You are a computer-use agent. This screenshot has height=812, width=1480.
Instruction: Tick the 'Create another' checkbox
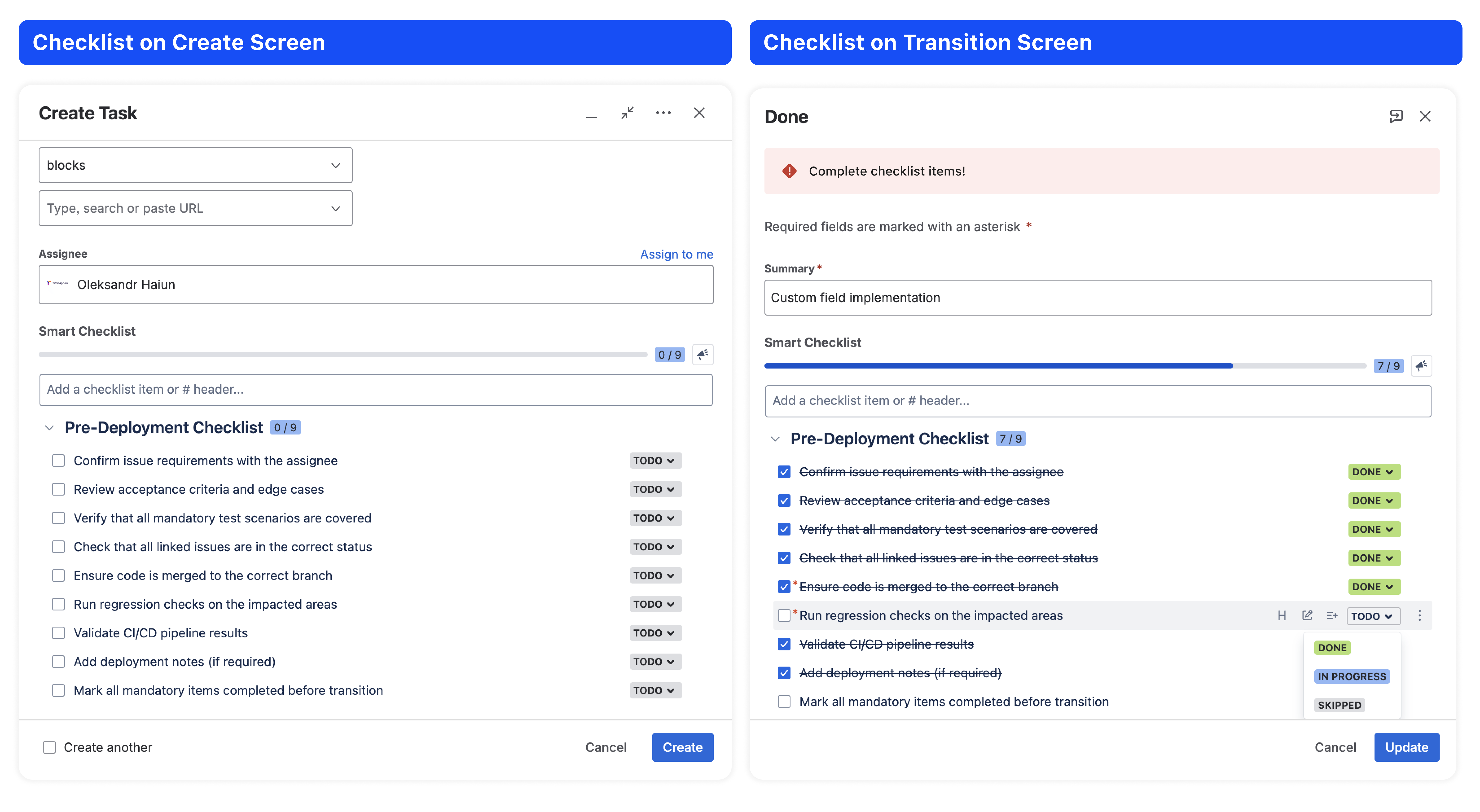click(x=49, y=747)
